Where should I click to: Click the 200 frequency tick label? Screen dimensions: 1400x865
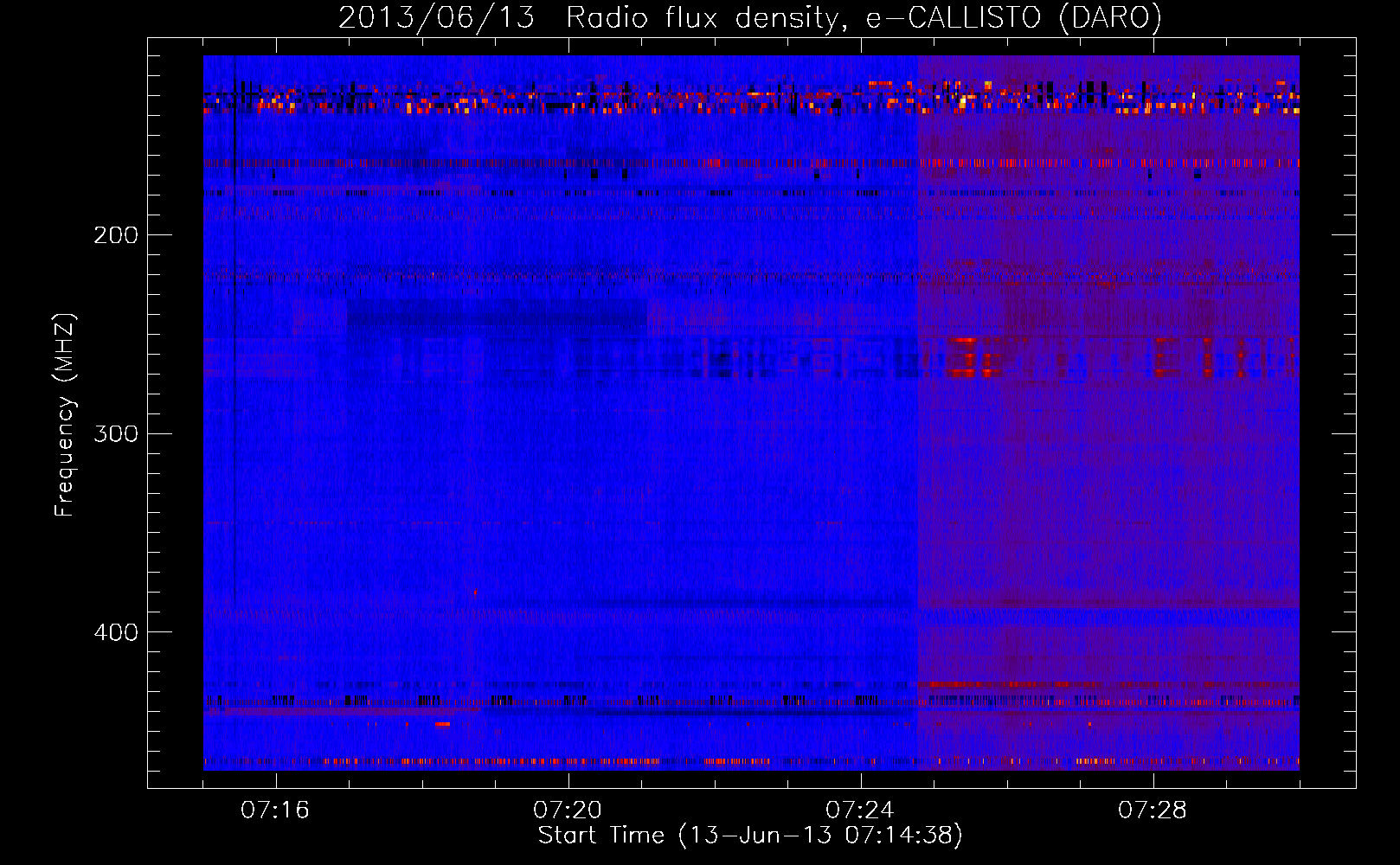(116, 235)
